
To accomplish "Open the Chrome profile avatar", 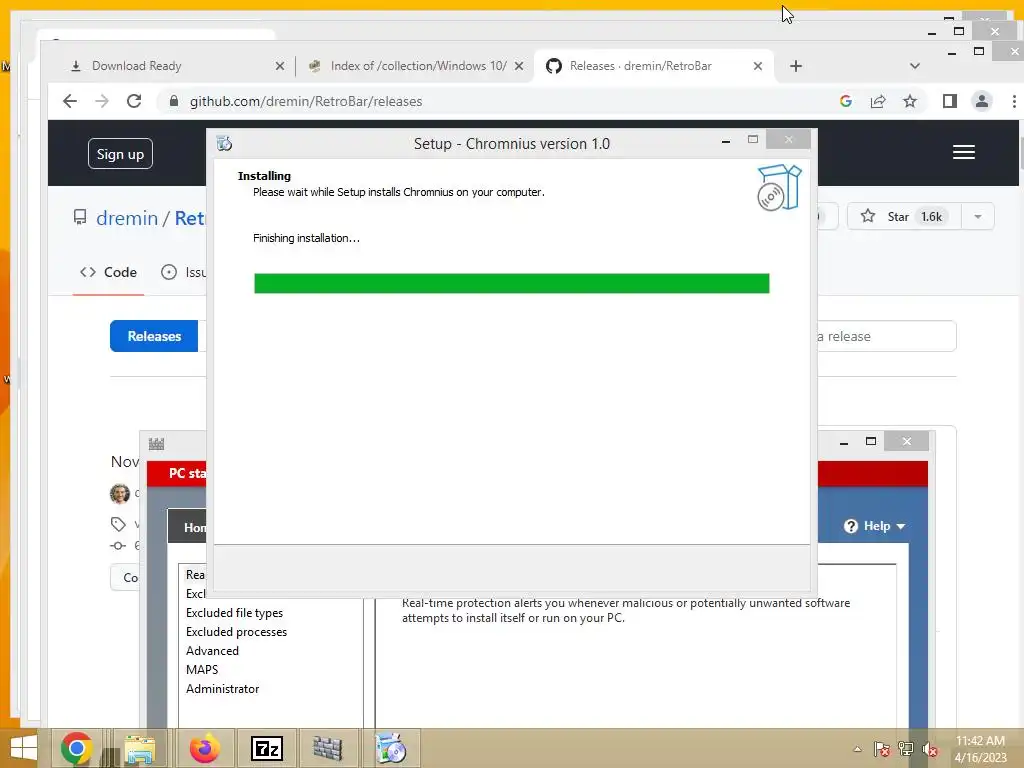I will pyautogui.click(x=982, y=101).
